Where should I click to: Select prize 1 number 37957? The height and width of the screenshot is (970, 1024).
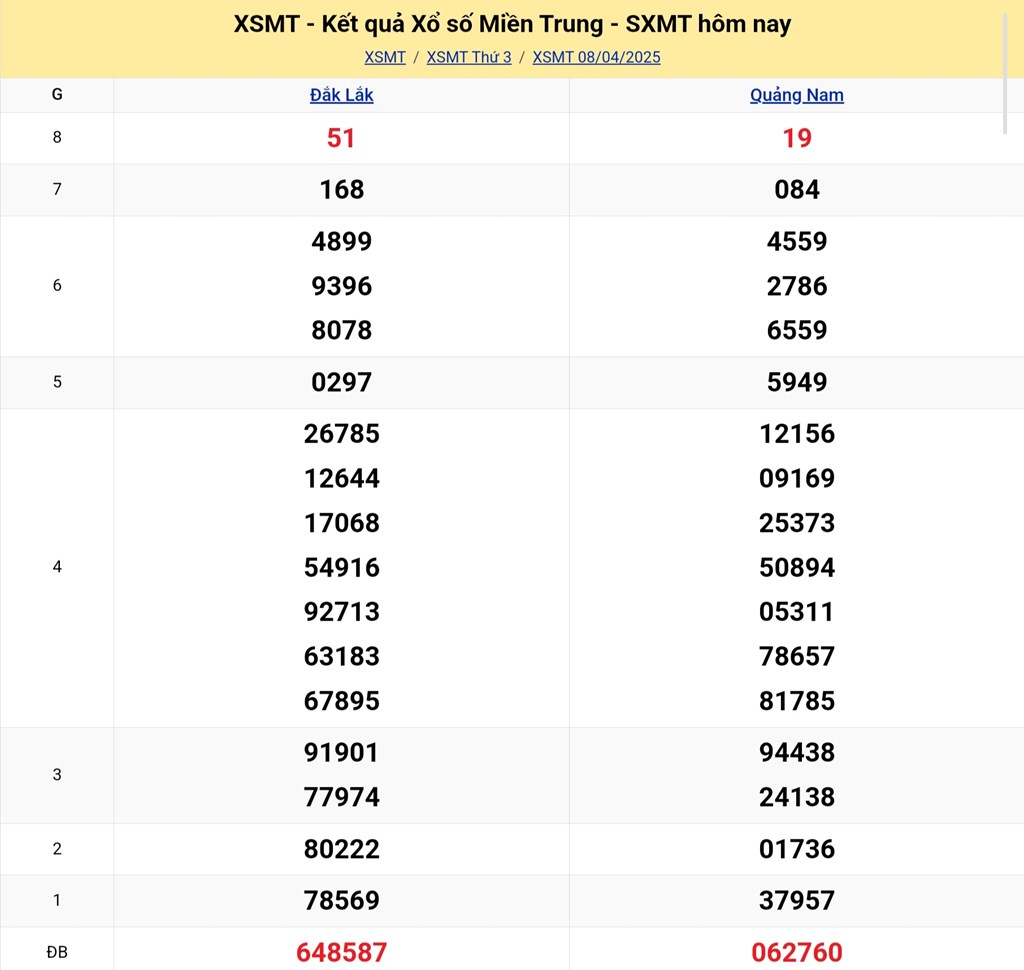[797, 900]
